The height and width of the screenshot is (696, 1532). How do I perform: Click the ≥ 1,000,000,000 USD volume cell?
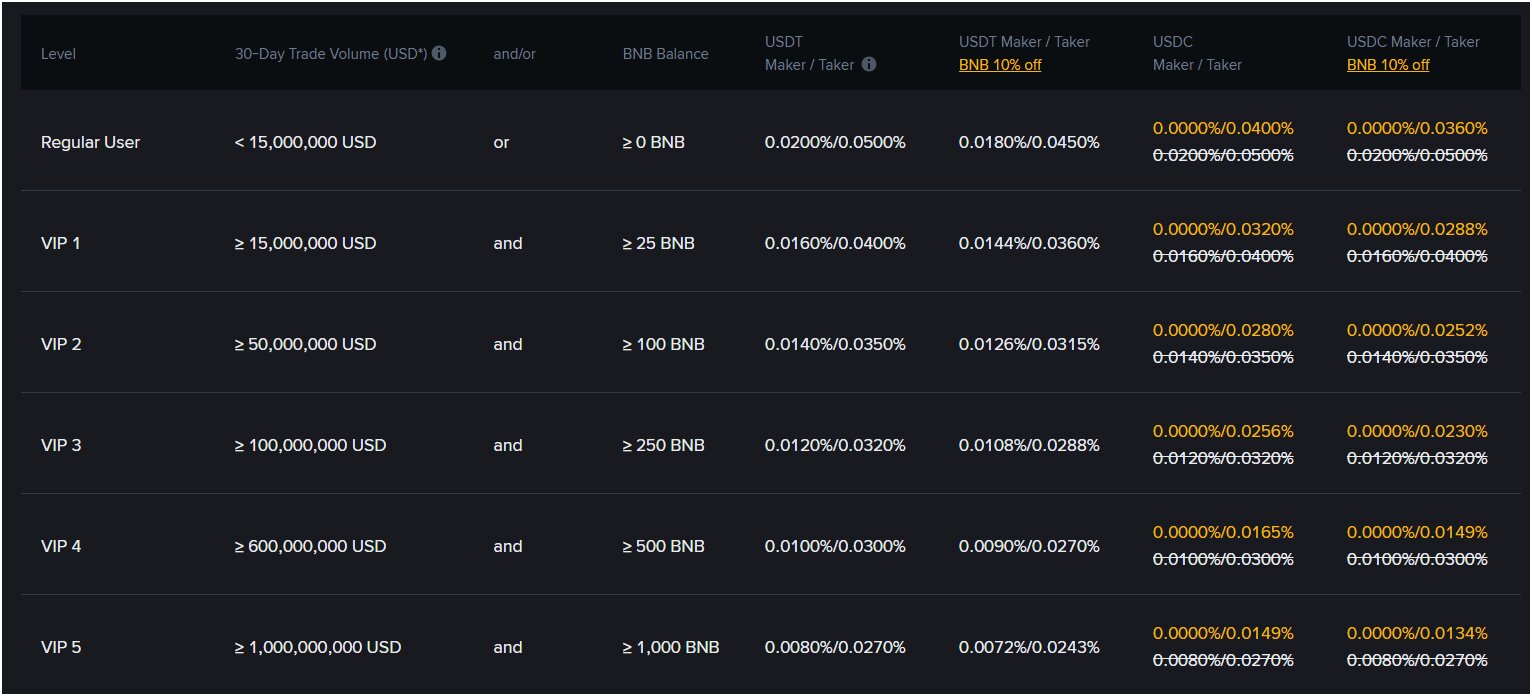(x=318, y=647)
